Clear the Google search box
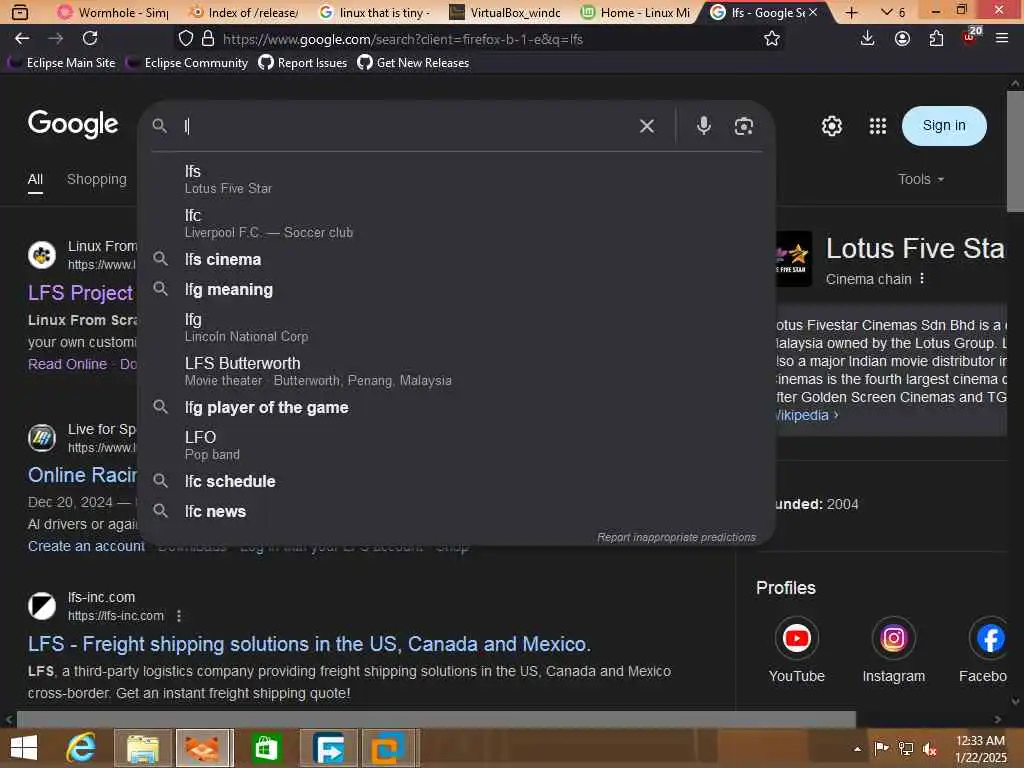Viewport: 1024px width, 768px height. (x=647, y=126)
